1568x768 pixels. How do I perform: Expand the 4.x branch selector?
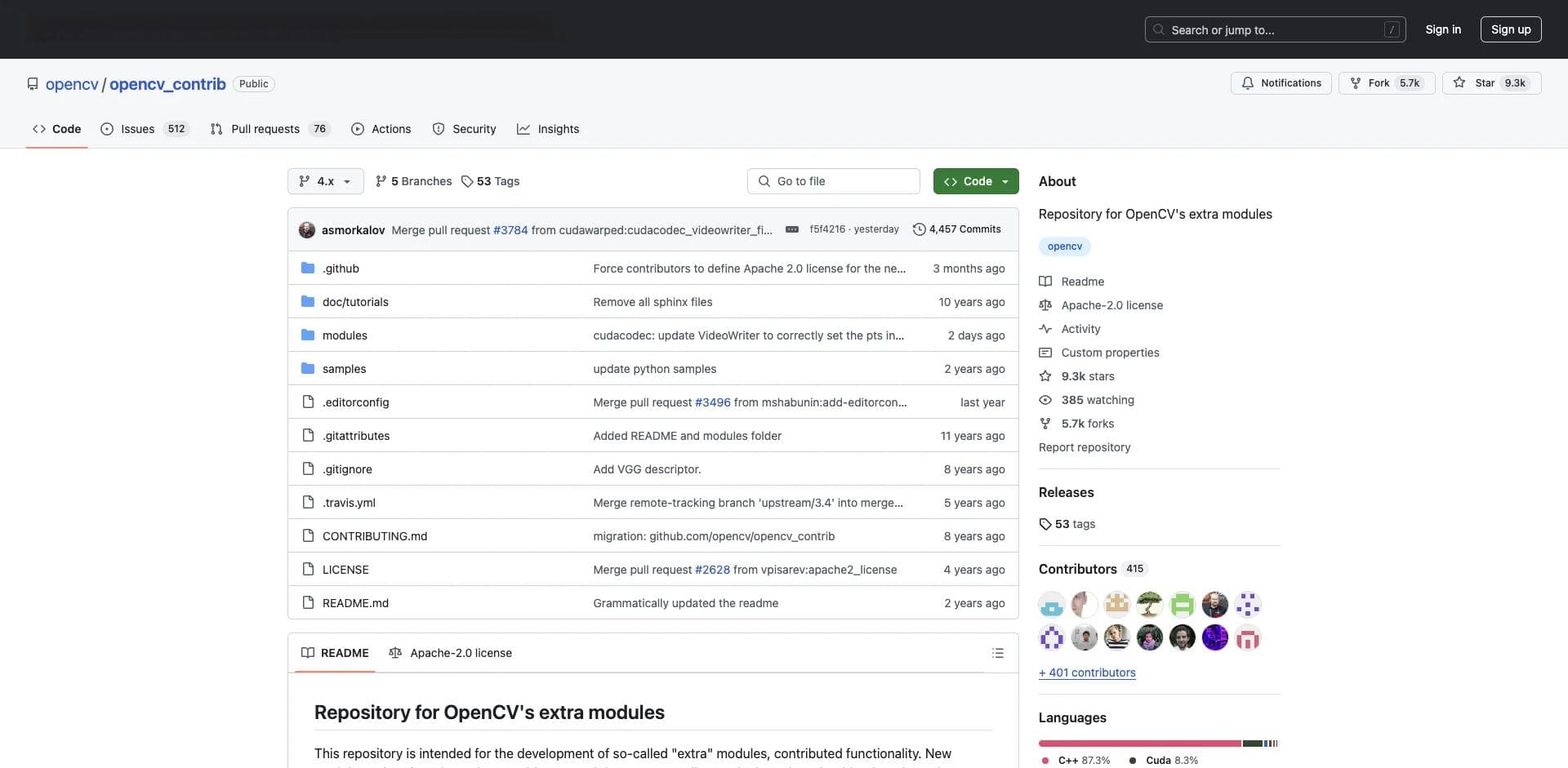(x=325, y=181)
